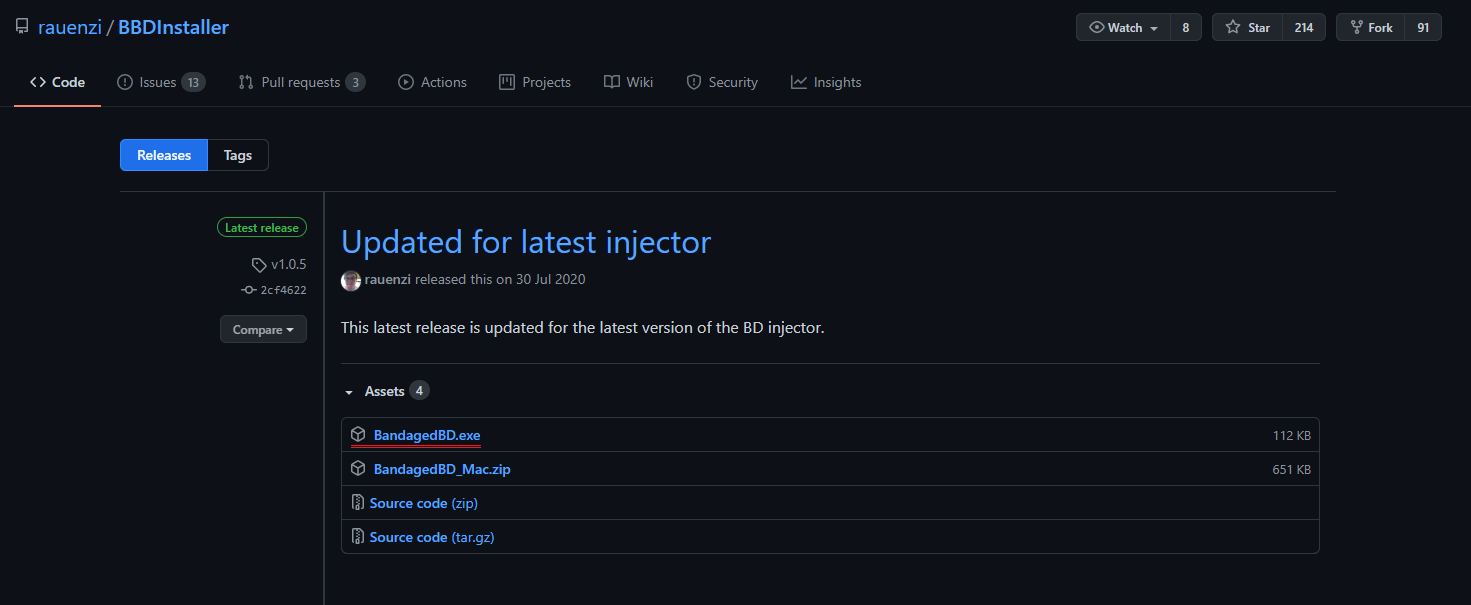Click the 112 KB file size
Viewport: 1471px width, 605px height.
(x=1291, y=435)
